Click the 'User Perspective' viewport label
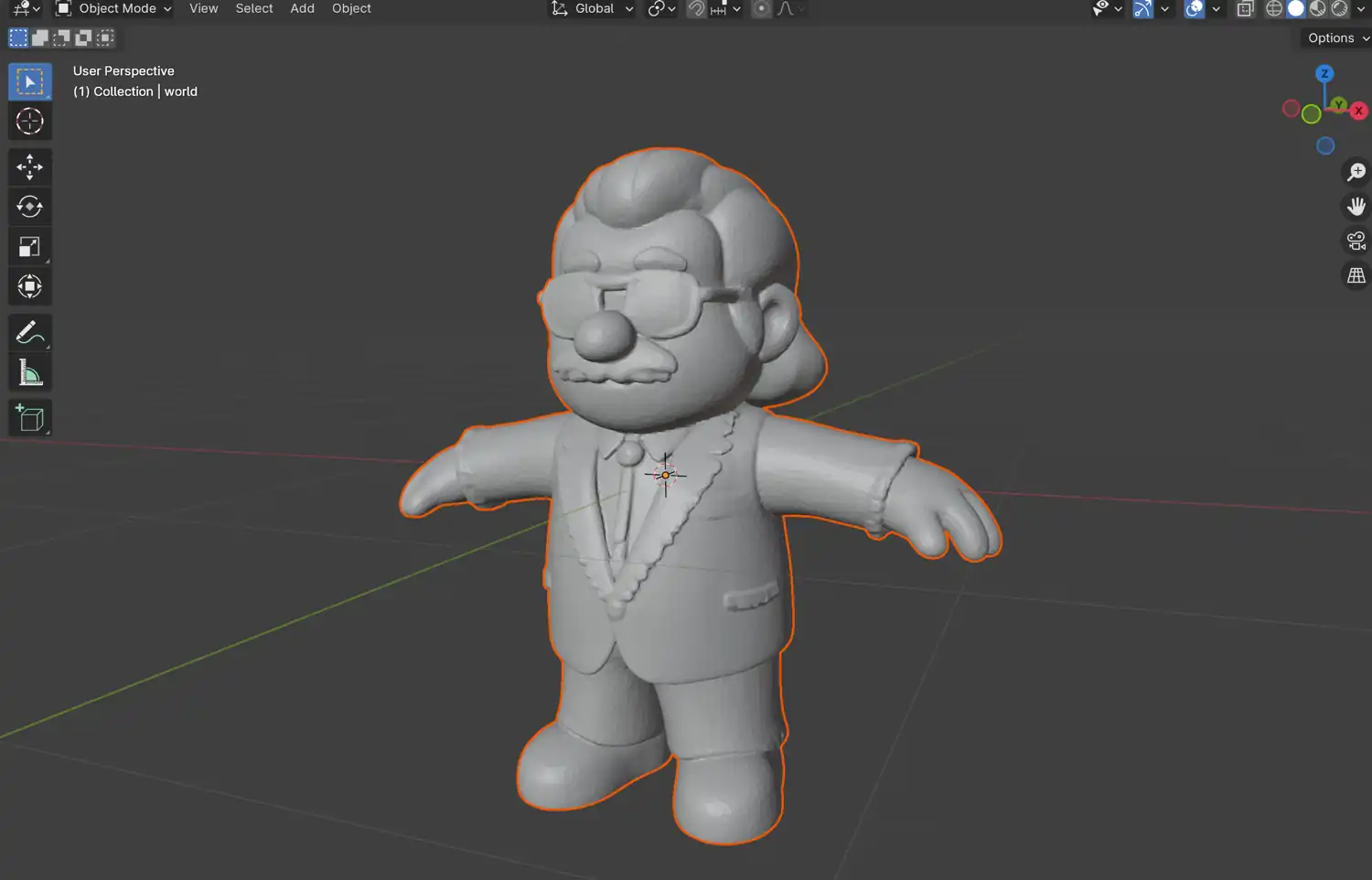Screen dimensions: 1372x880 123,71
